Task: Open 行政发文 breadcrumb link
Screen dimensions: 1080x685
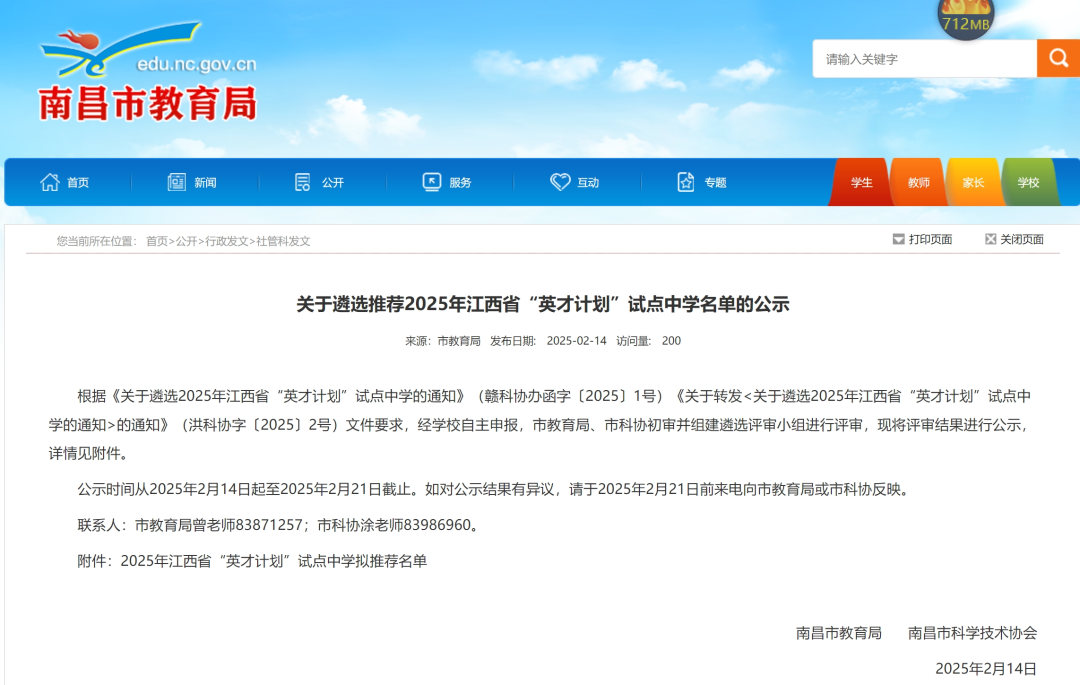Action: coord(227,241)
